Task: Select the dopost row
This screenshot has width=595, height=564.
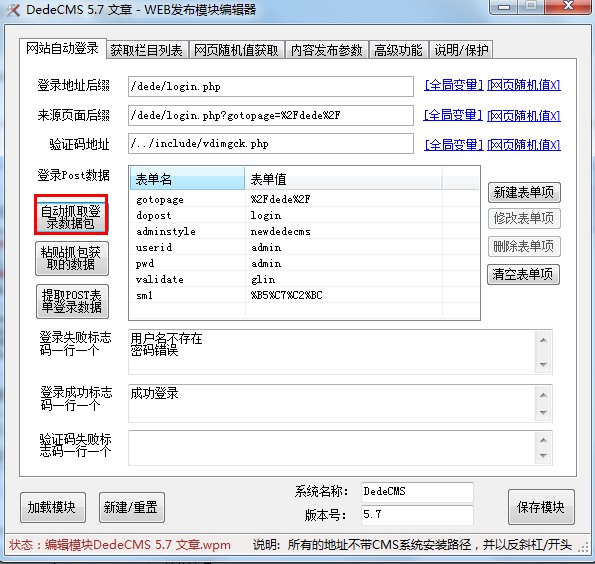Action: tap(304, 215)
